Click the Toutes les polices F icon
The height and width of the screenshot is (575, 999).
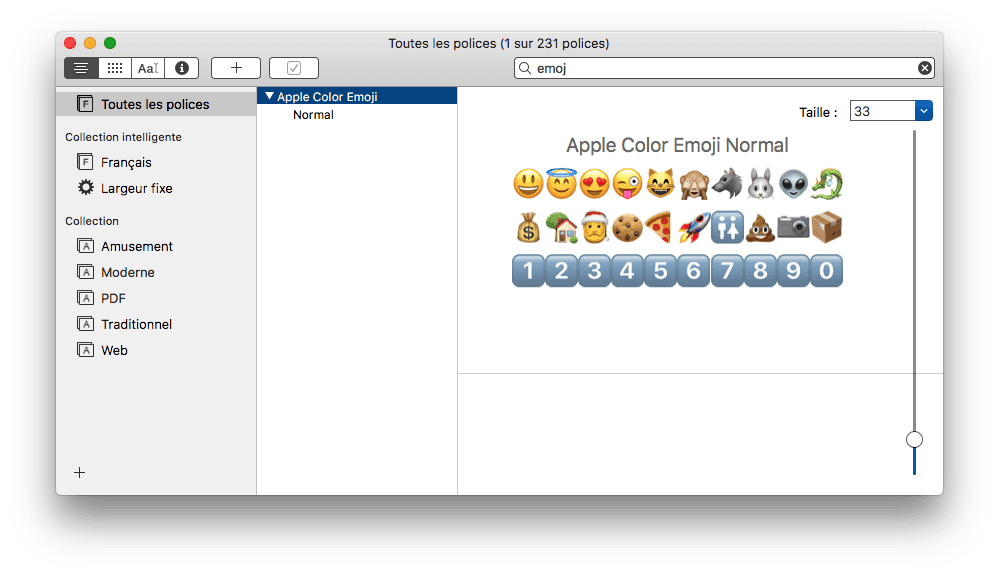[85, 104]
